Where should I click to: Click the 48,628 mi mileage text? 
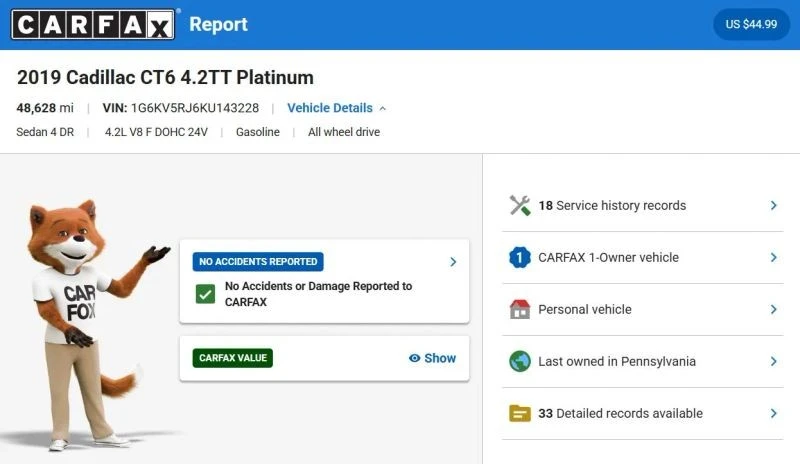point(45,108)
